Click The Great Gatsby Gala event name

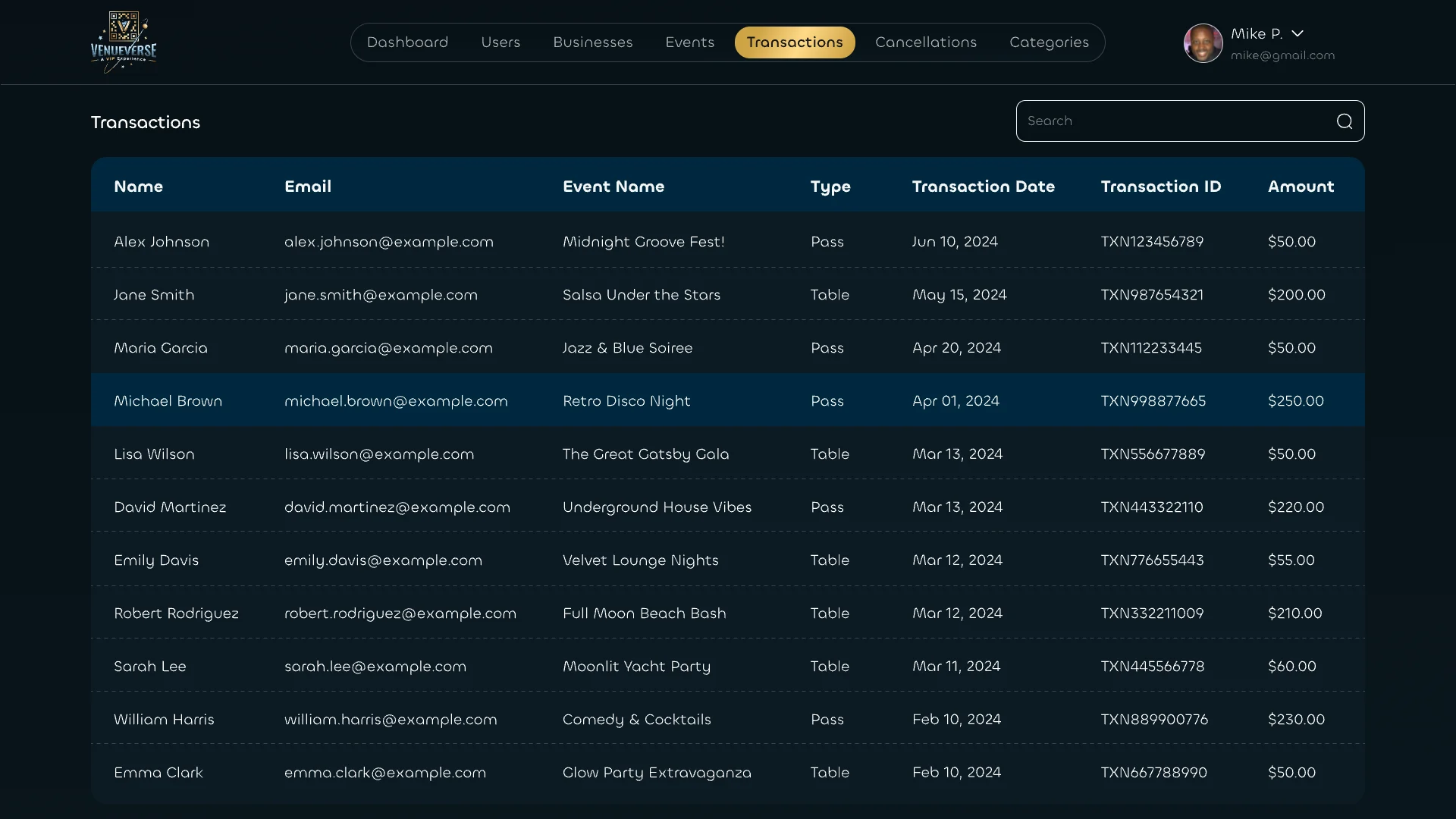coord(646,454)
